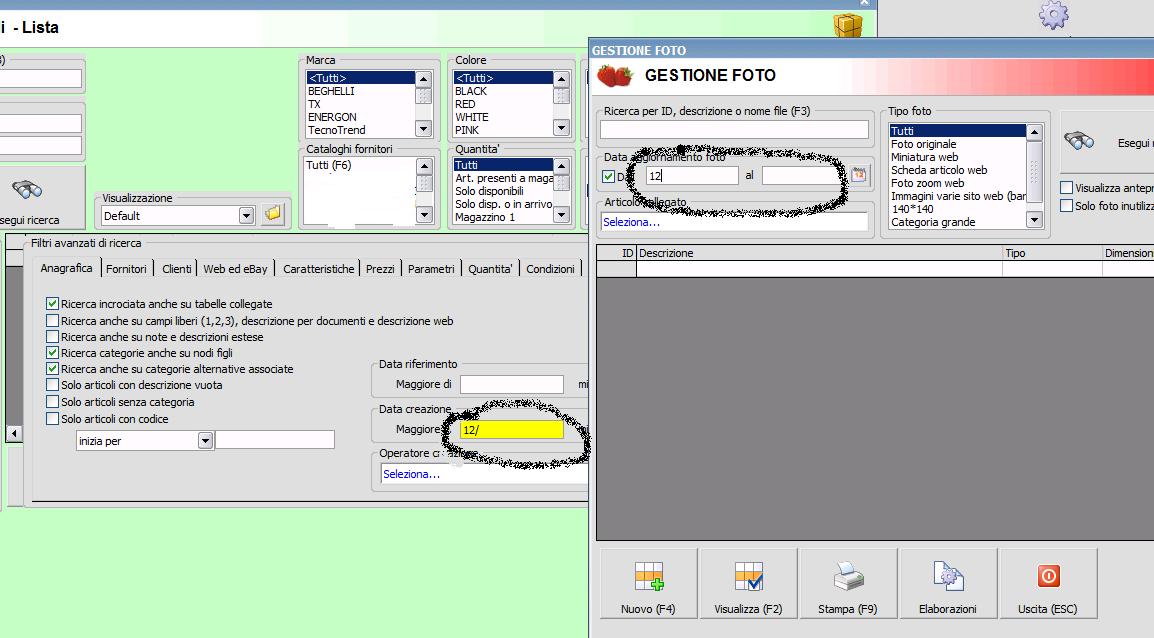Toggle Ricerca incrociata anche su tabelle collegate
Viewport: 1154px width, 638px height.
pyautogui.click(x=52, y=303)
